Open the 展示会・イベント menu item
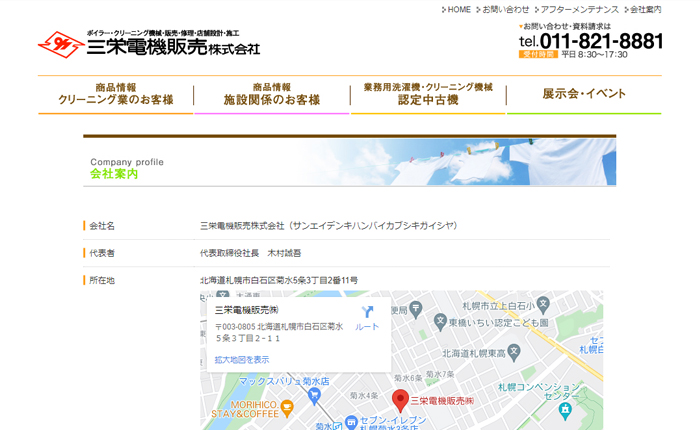 pyautogui.click(x=584, y=94)
